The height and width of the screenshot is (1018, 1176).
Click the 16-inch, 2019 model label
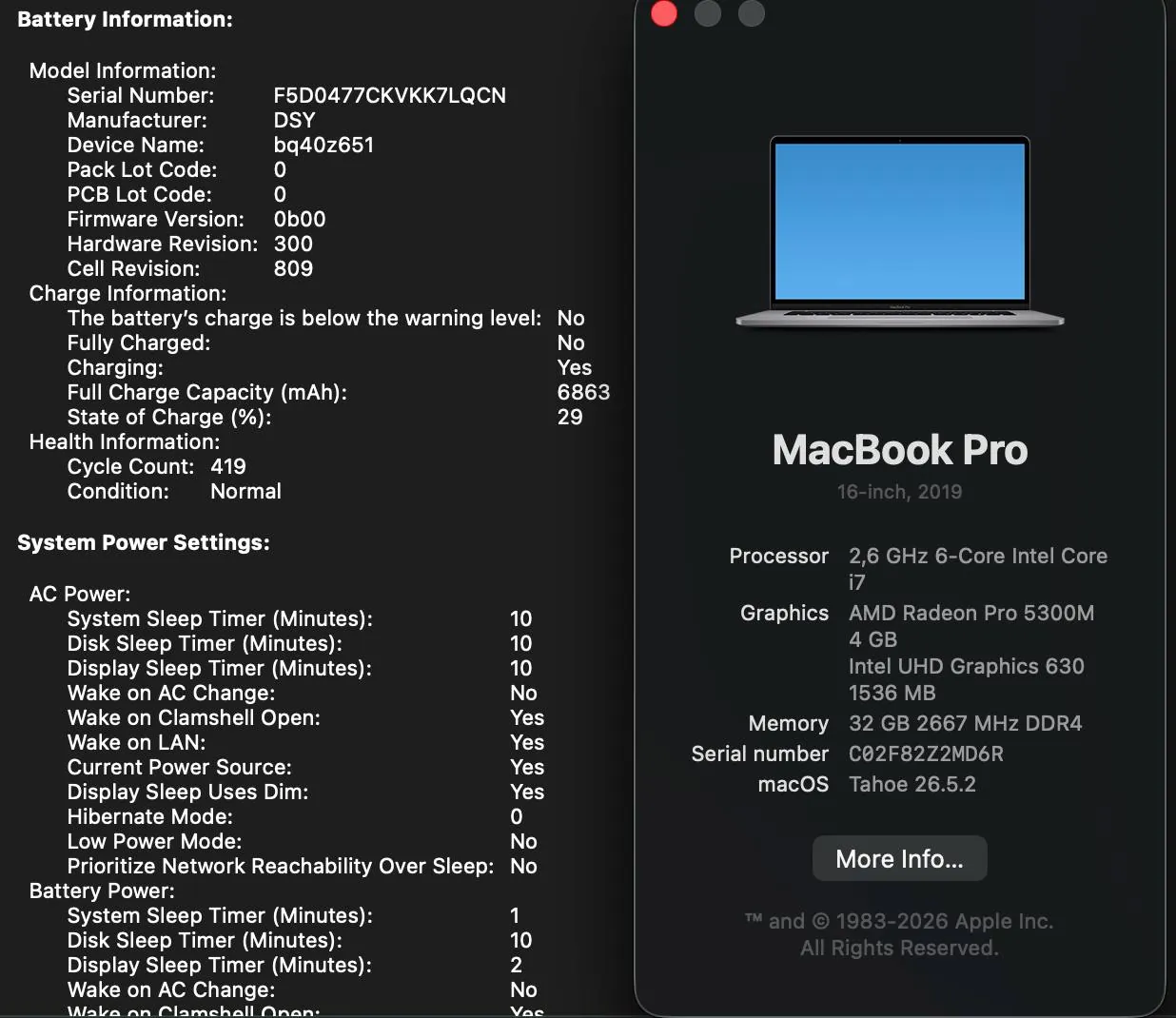pyautogui.click(x=899, y=492)
